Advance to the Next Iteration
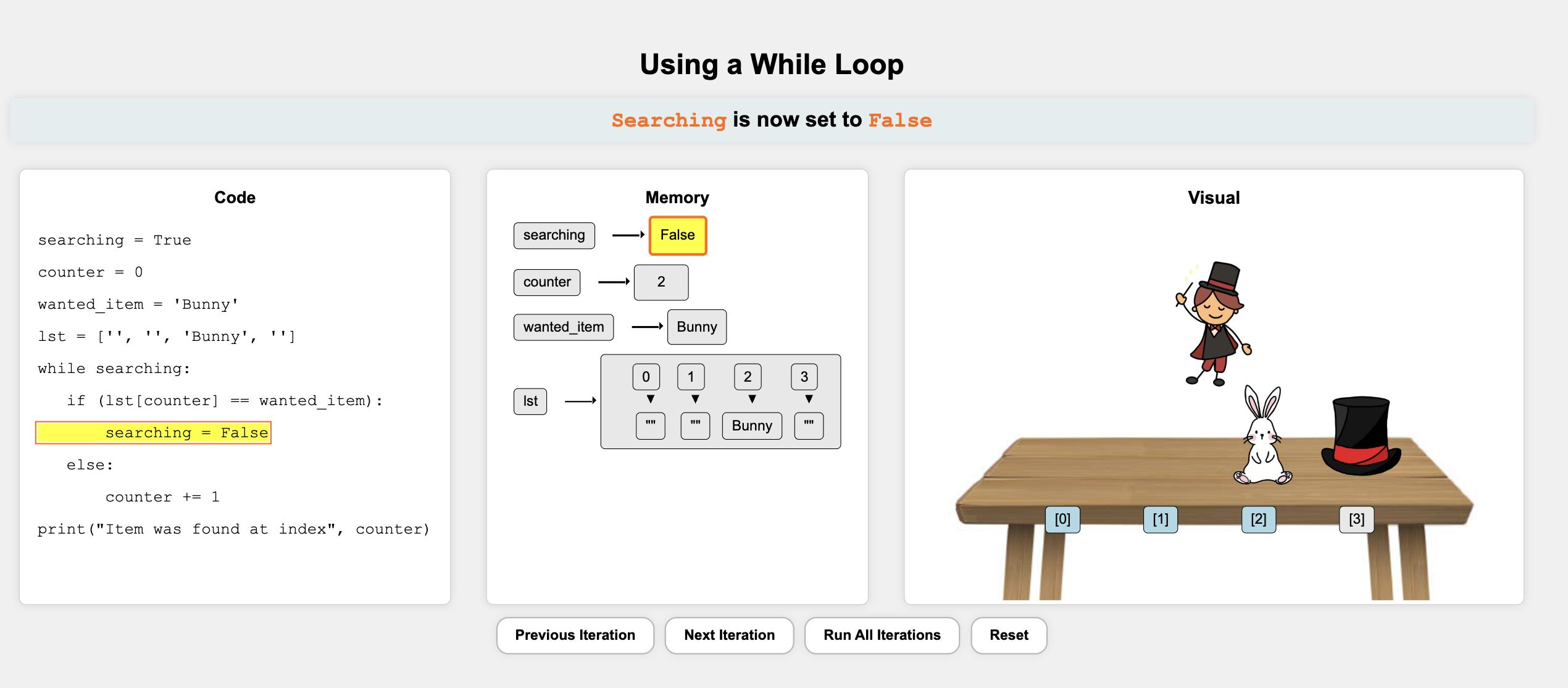1568x688 pixels. (x=729, y=635)
